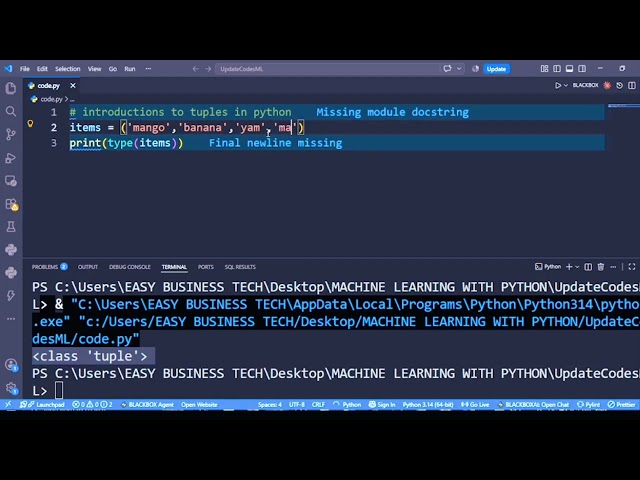The image size is (640, 480).
Task: Open the Run and Debug view
Action: [x=11, y=158]
